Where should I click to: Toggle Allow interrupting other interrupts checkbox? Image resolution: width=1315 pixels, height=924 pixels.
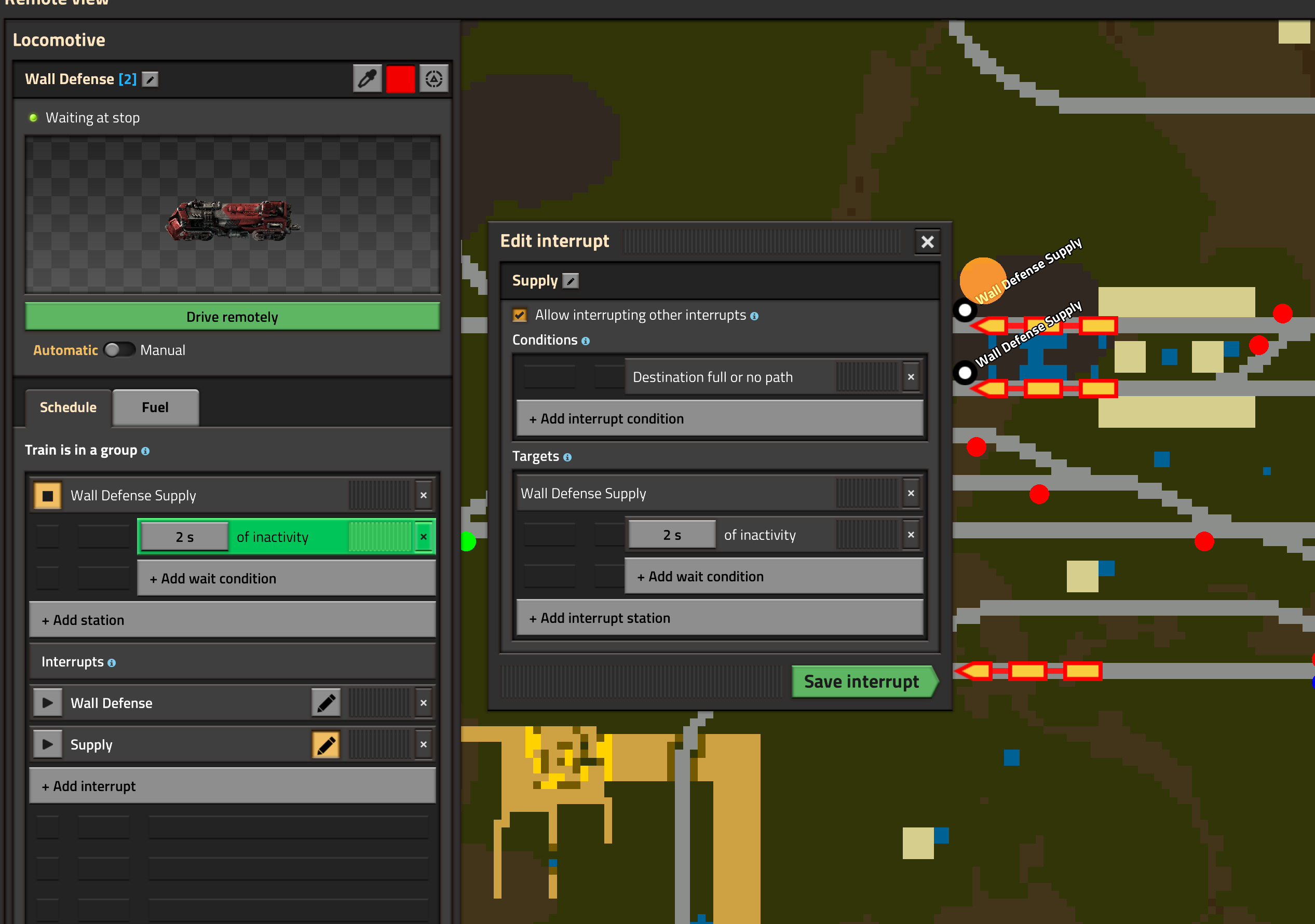point(520,315)
